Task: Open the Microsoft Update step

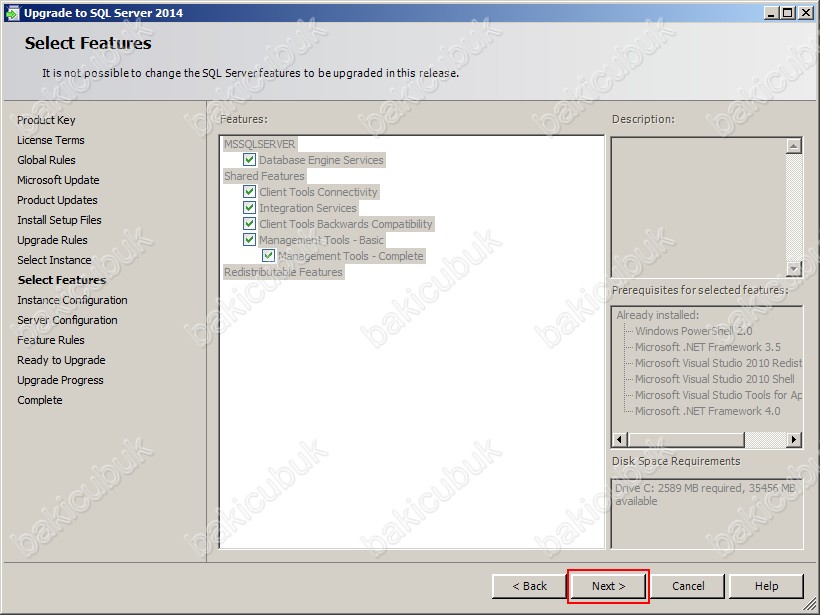Action: click(58, 180)
